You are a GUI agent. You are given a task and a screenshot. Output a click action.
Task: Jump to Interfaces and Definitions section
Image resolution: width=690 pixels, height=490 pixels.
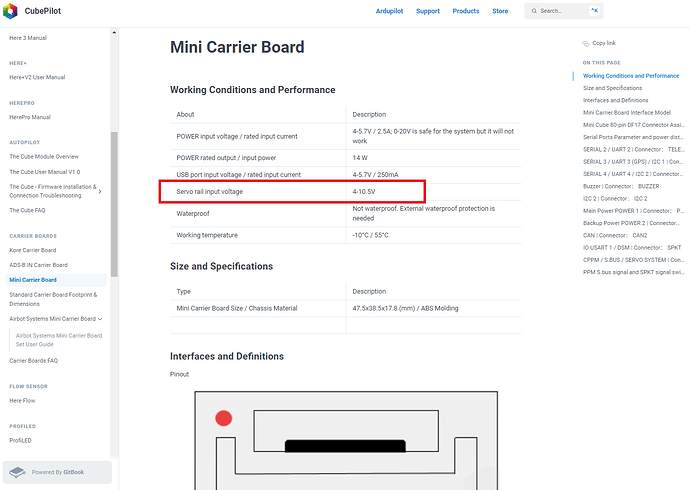coord(616,101)
